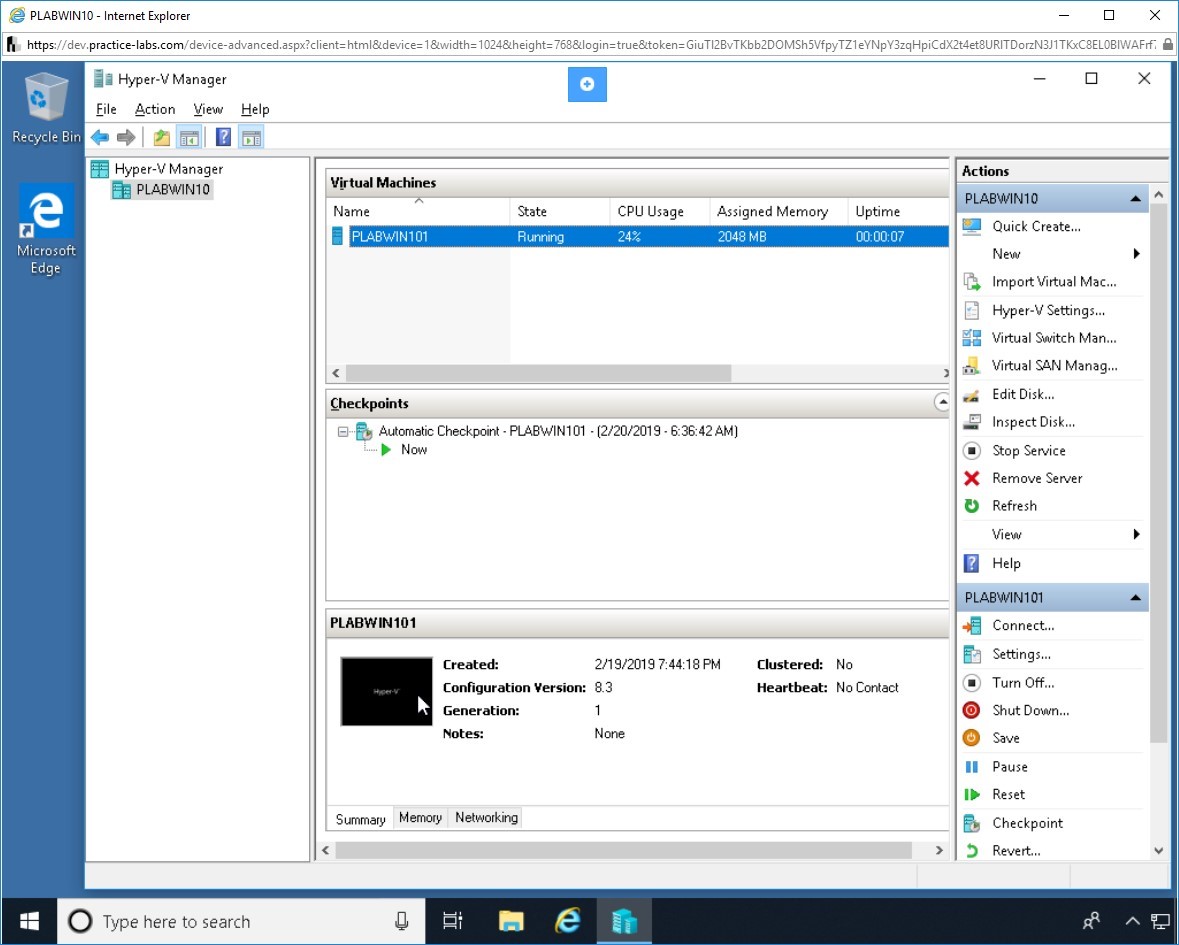Collapse the PLABWIN10 actions section
This screenshot has height=945, width=1179.
1135,198
